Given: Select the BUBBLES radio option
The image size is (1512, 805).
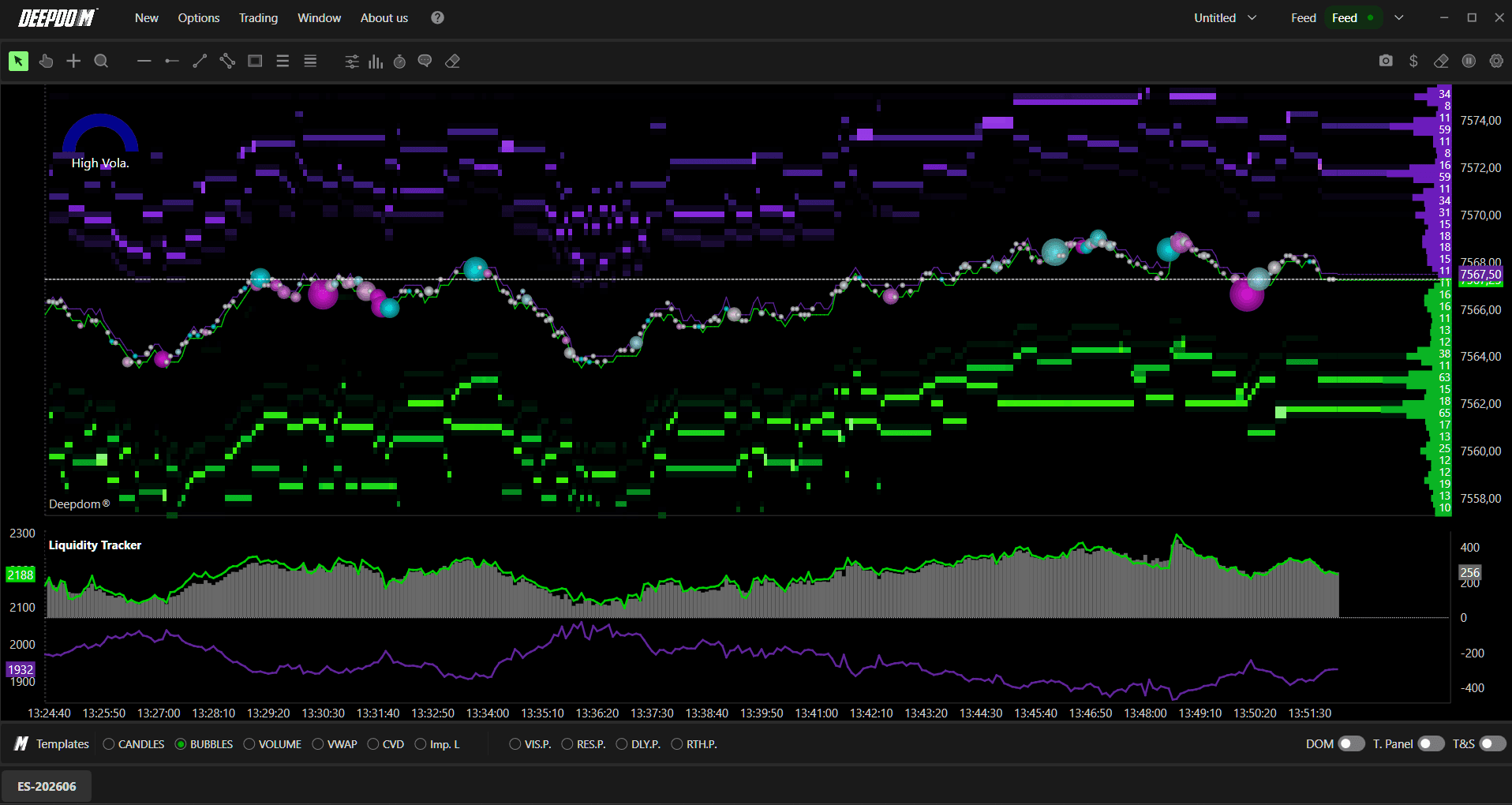Looking at the screenshot, I should pos(204,744).
